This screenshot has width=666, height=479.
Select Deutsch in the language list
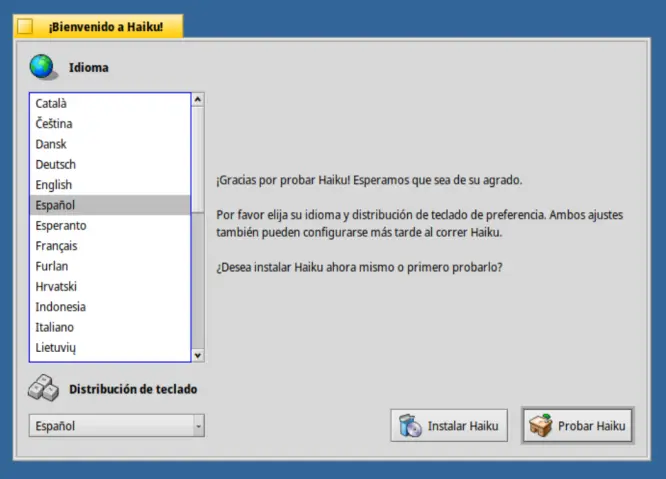click(x=110, y=164)
